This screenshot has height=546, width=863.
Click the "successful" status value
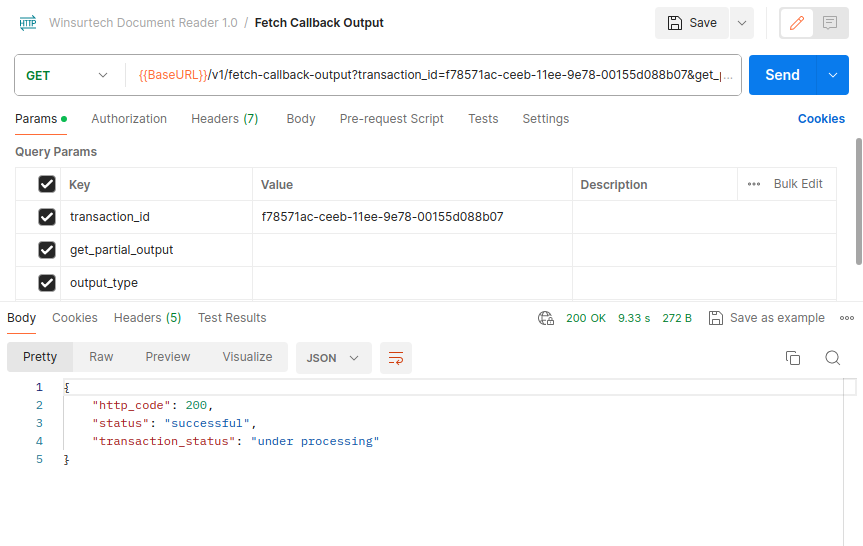point(207,423)
